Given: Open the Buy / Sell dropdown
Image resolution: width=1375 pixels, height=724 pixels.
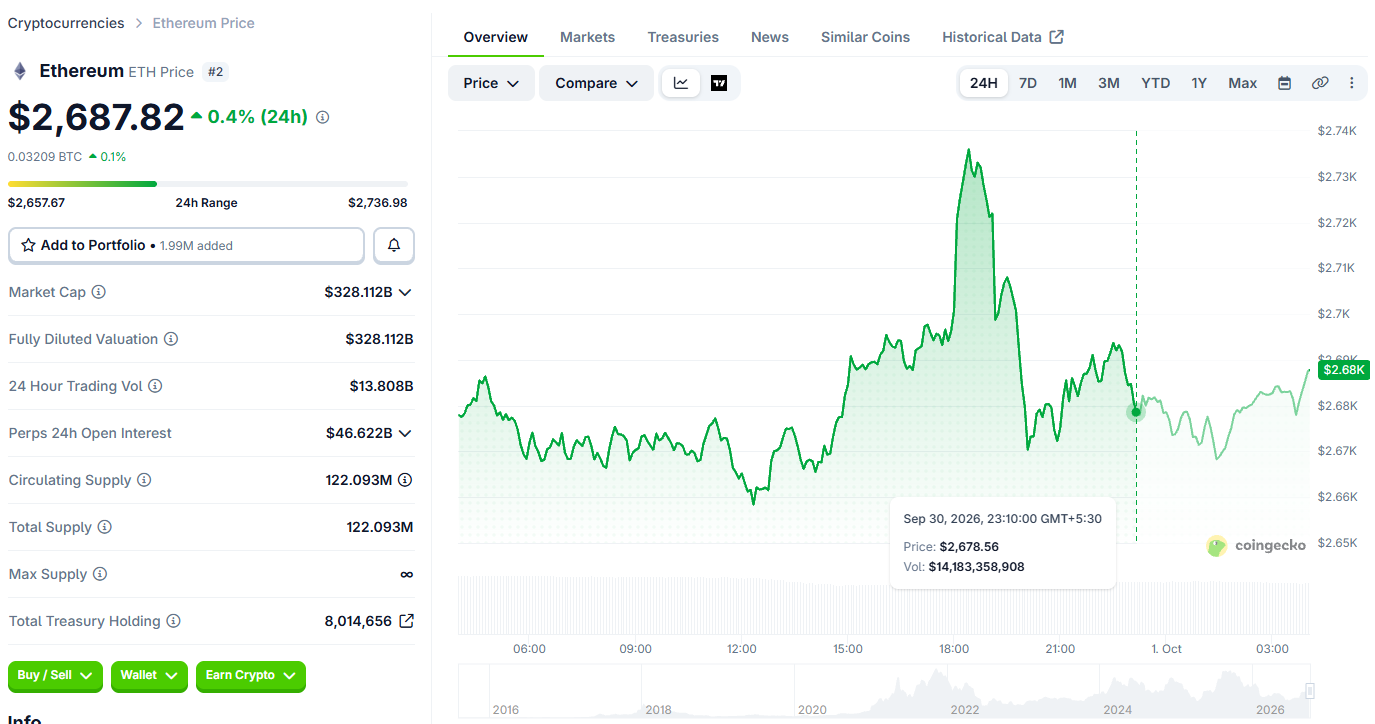Looking at the screenshot, I should click(55, 676).
